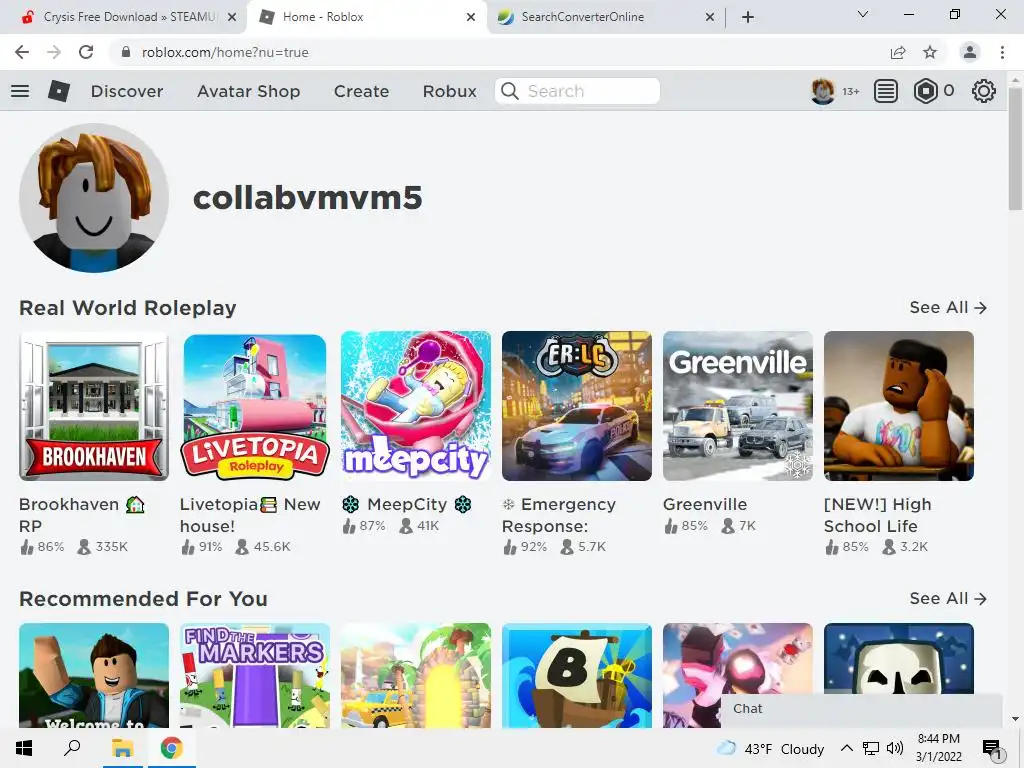Reload the Roblox page
Image resolution: width=1024 pixels, height=768 pixels.
86,52
